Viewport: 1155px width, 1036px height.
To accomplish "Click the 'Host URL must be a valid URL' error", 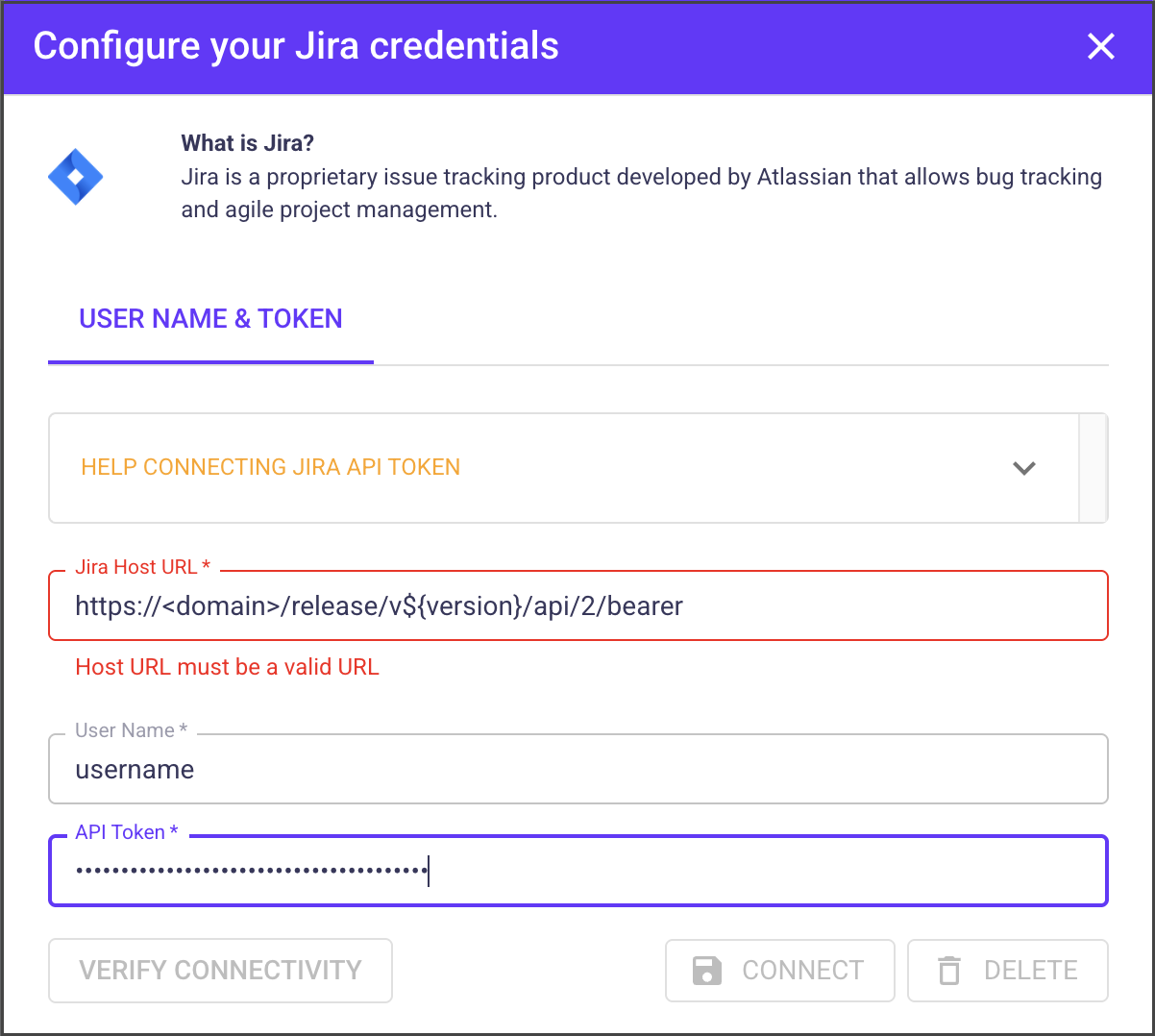I will coord(227,667).
